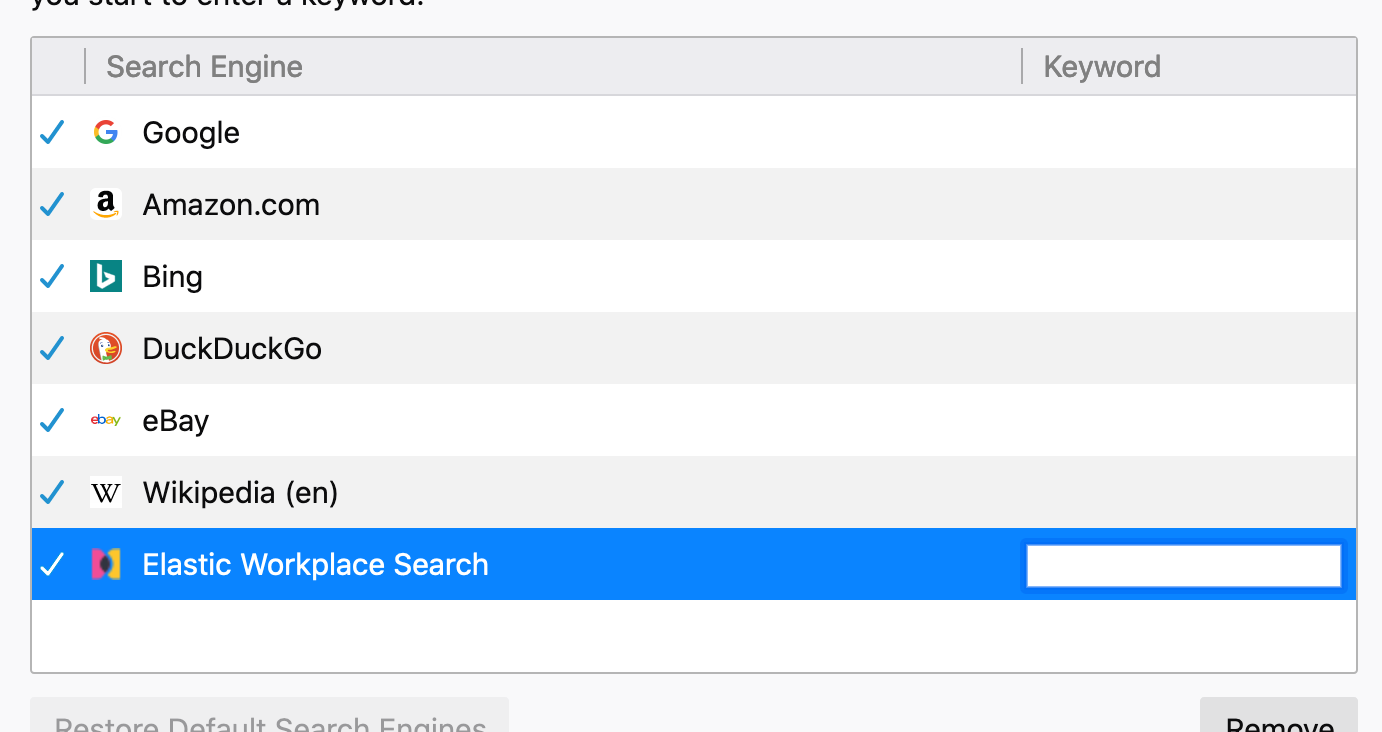
Task: Select the Wikipedia (en) row
Action: pyautogui.click(x=600, y=491)
